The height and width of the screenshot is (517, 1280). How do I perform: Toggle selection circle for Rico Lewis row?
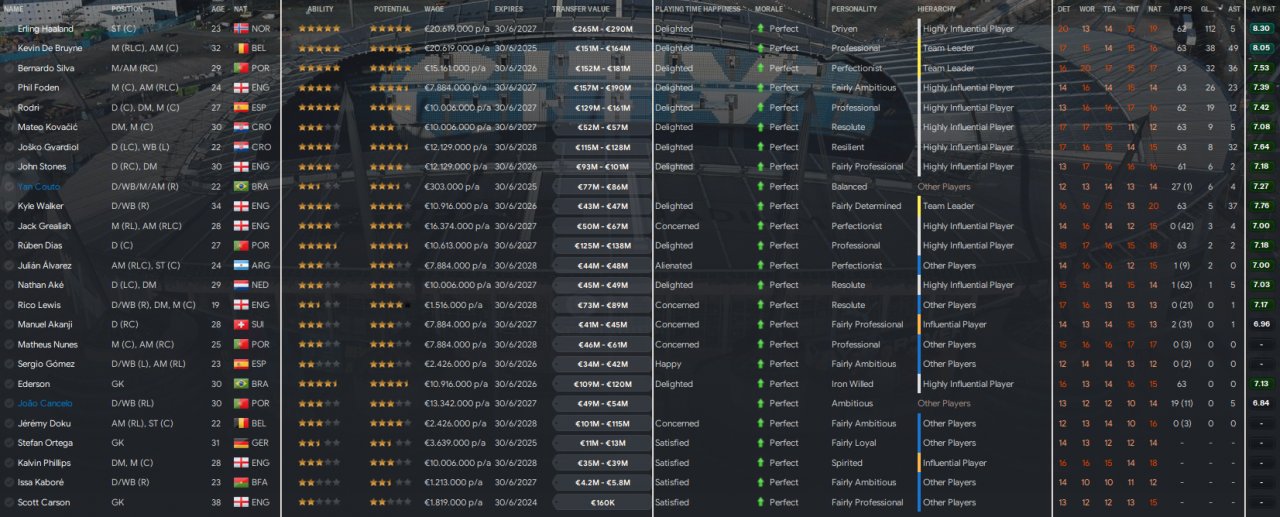(9, 305)
